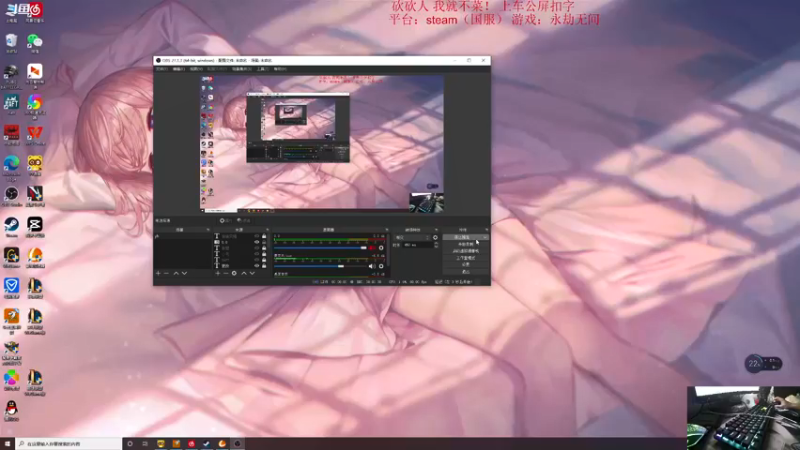
Task: Open the WeChat desktop icon
Action: 35,43
